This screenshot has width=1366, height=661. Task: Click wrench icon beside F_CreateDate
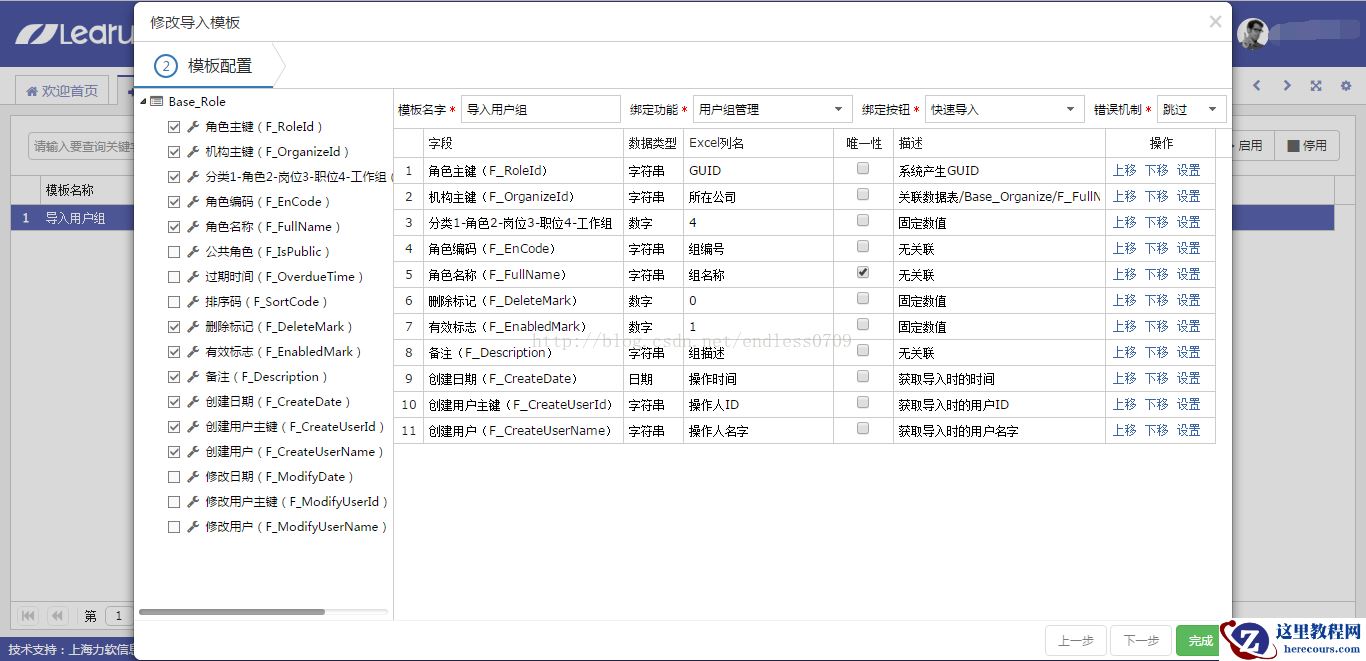(x=193, y=402)
